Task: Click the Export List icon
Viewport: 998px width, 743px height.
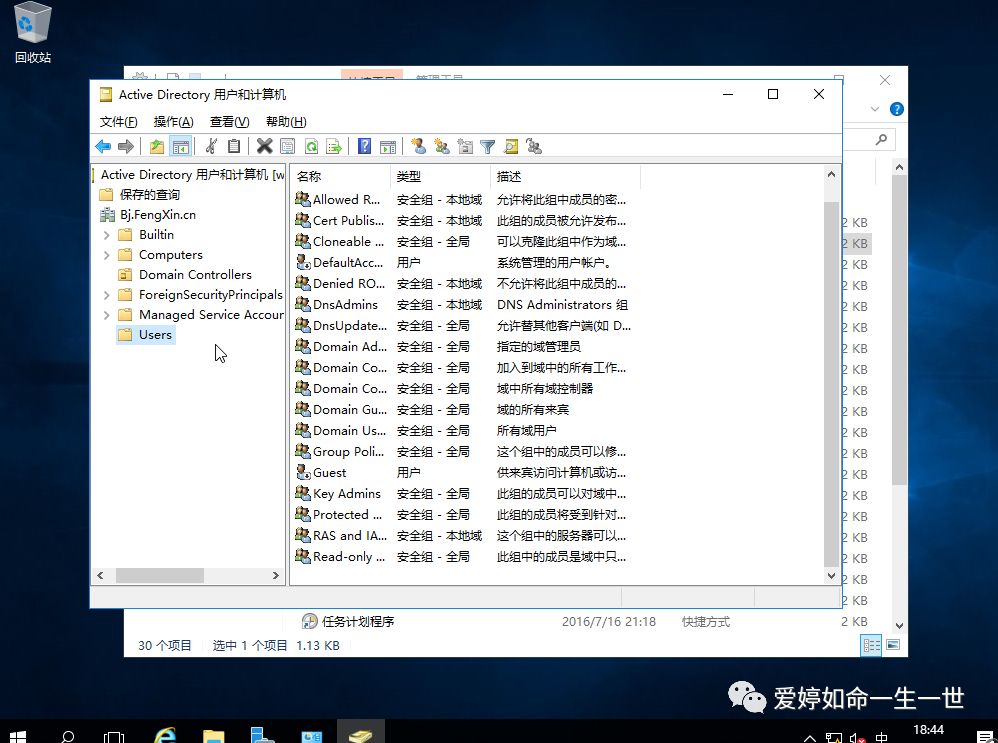Action: [x=334, y=146]
